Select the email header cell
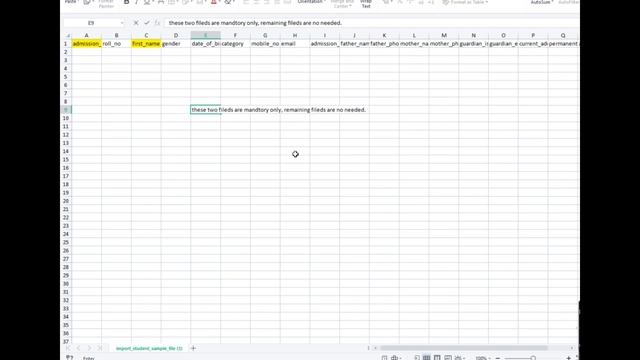 (295, 44)
